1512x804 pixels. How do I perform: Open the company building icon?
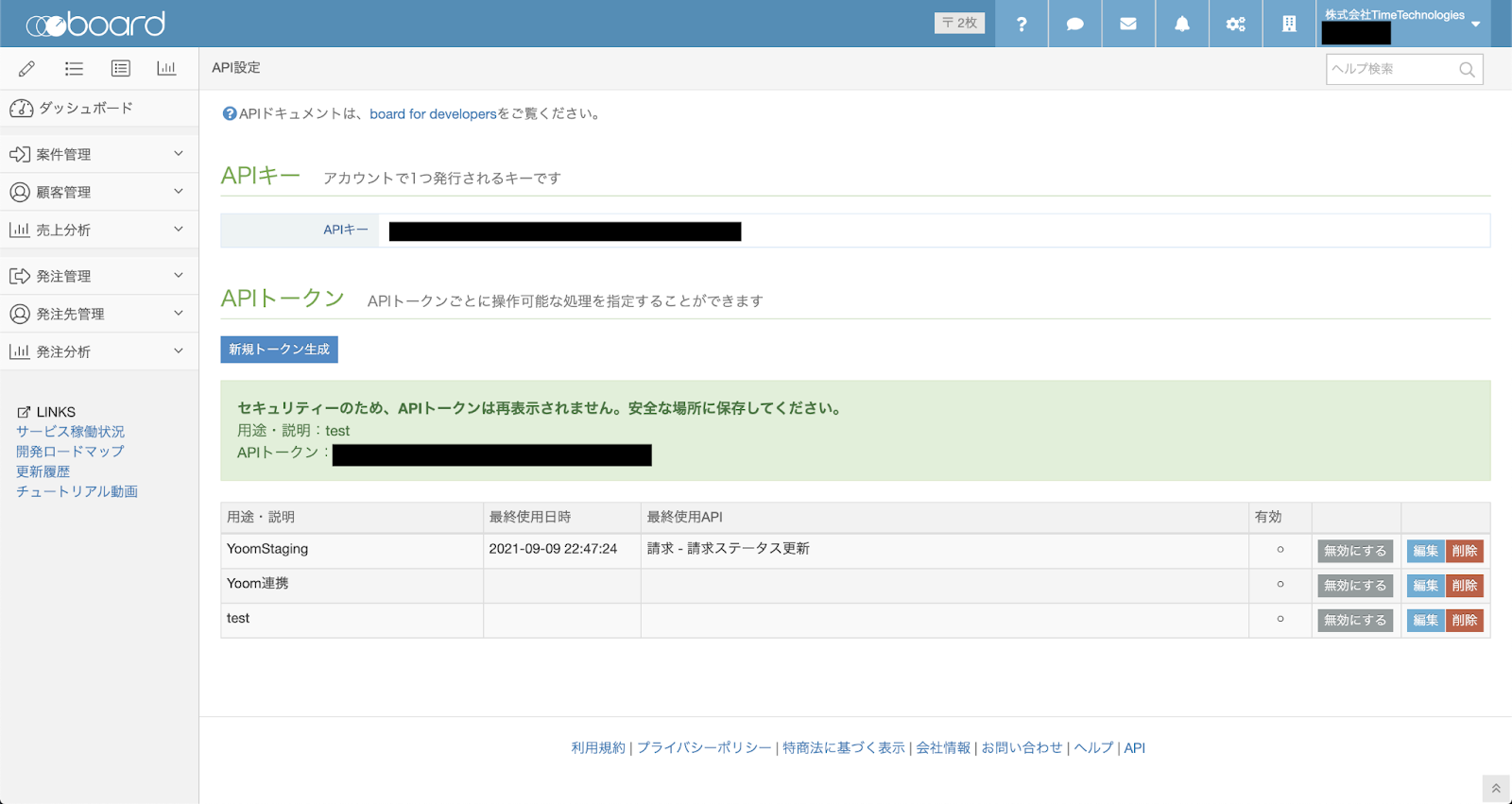[1289, 24]
